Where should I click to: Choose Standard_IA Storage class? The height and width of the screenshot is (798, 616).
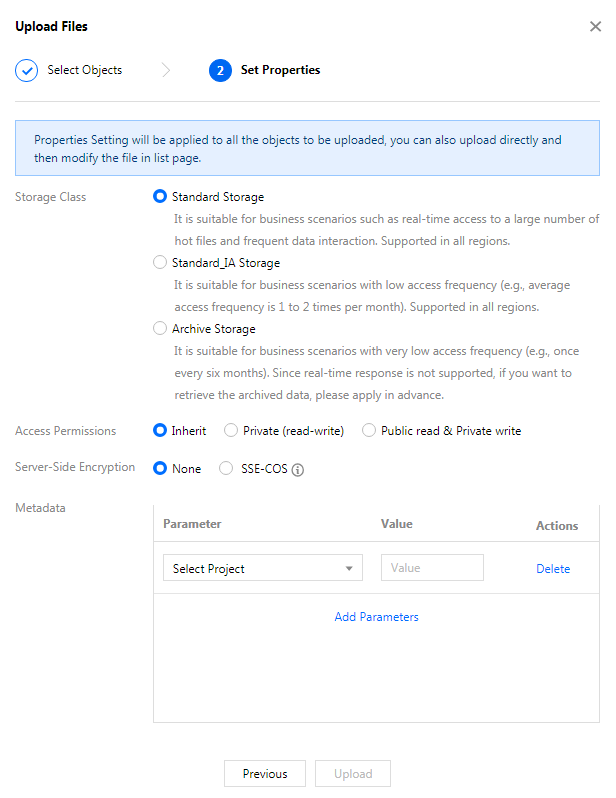pyautogui.click(x=160, y=262)
